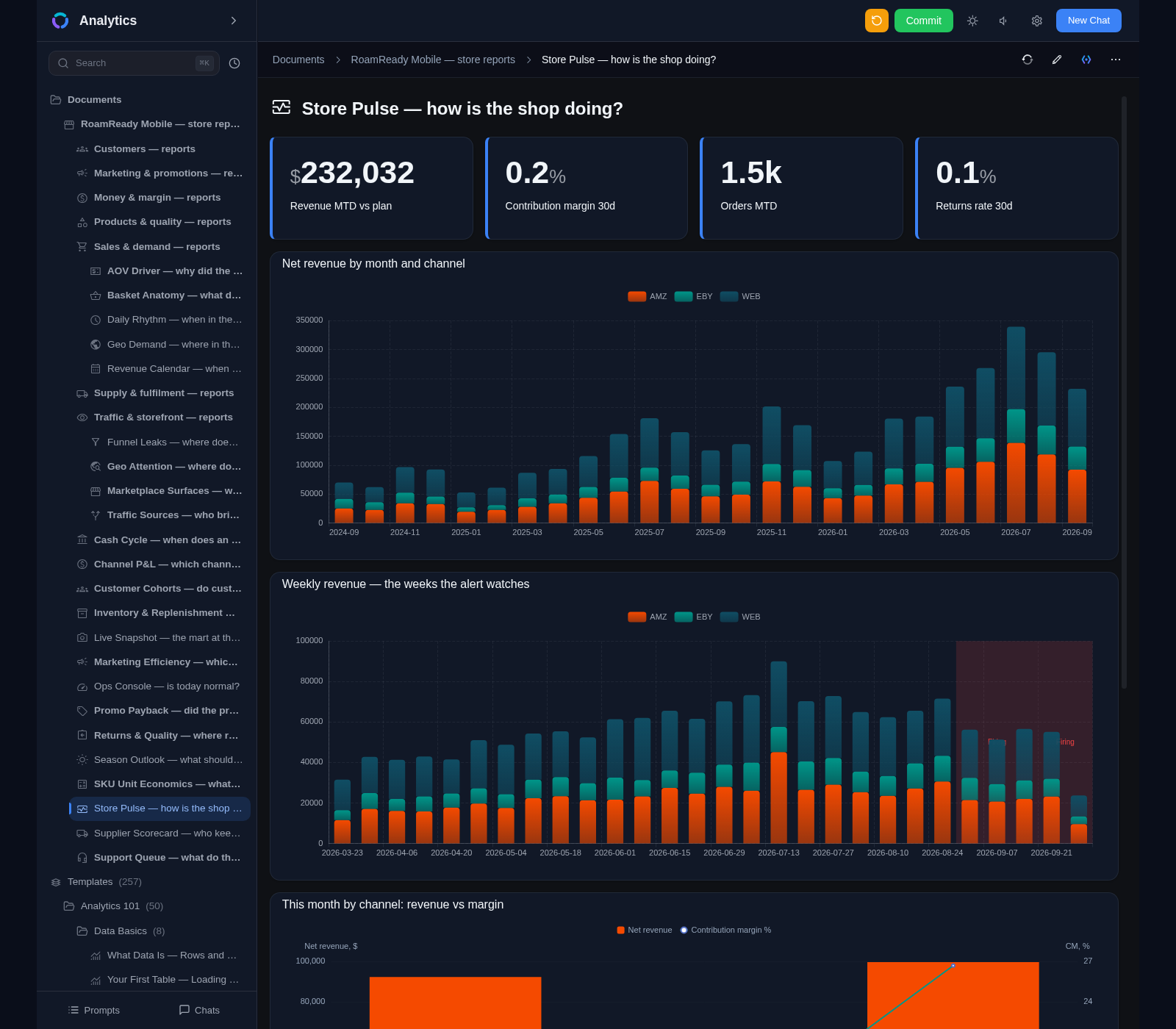Toggle EBY series in Net revenue by month legend
The width and height of the screenshot is (1176, 1029).
point(694,296)
